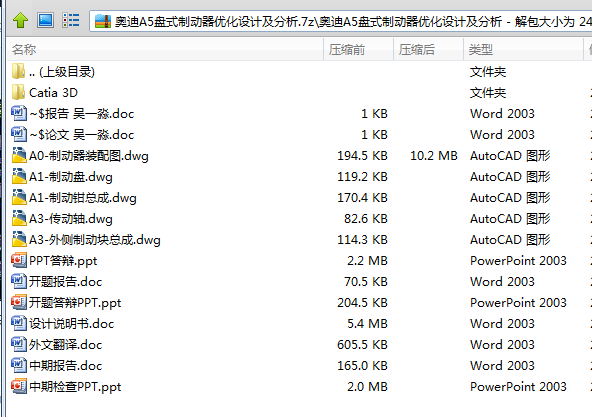592x417 pixels.
Task: Click the archive icon in path bar
Action: (103, 22)
